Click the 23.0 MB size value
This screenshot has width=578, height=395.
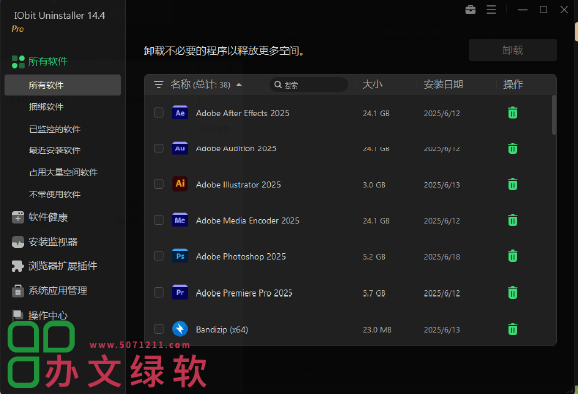click(x=377, y=330)
